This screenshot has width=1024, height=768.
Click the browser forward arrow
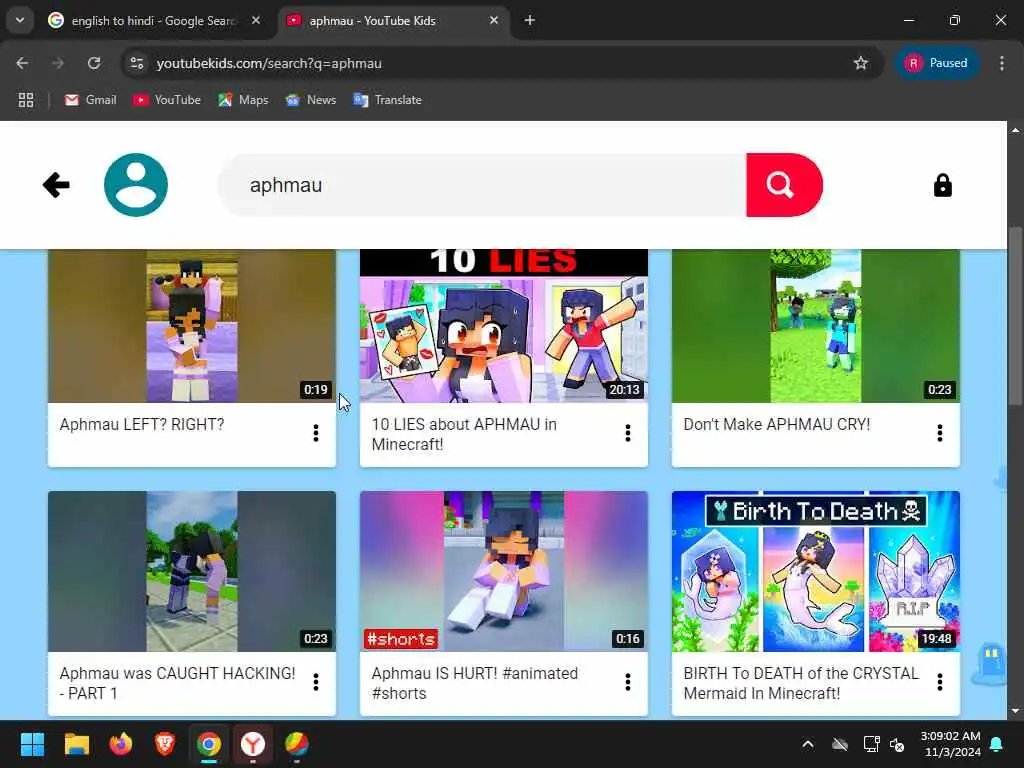point(58,63)
